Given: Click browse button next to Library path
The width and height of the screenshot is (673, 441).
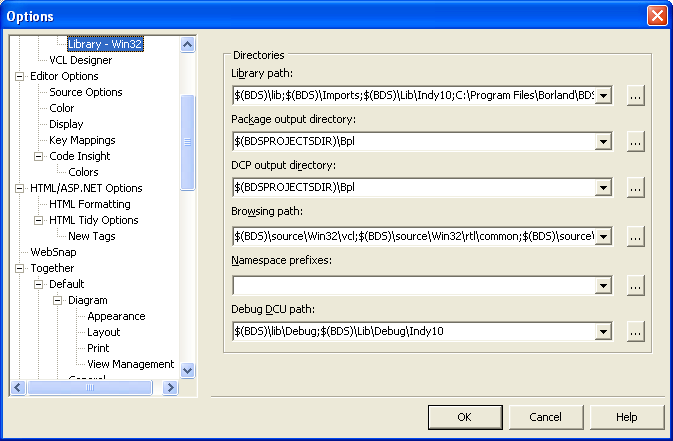Looking at the screenshot, I should pyautogui.click(x=635, y=95).
